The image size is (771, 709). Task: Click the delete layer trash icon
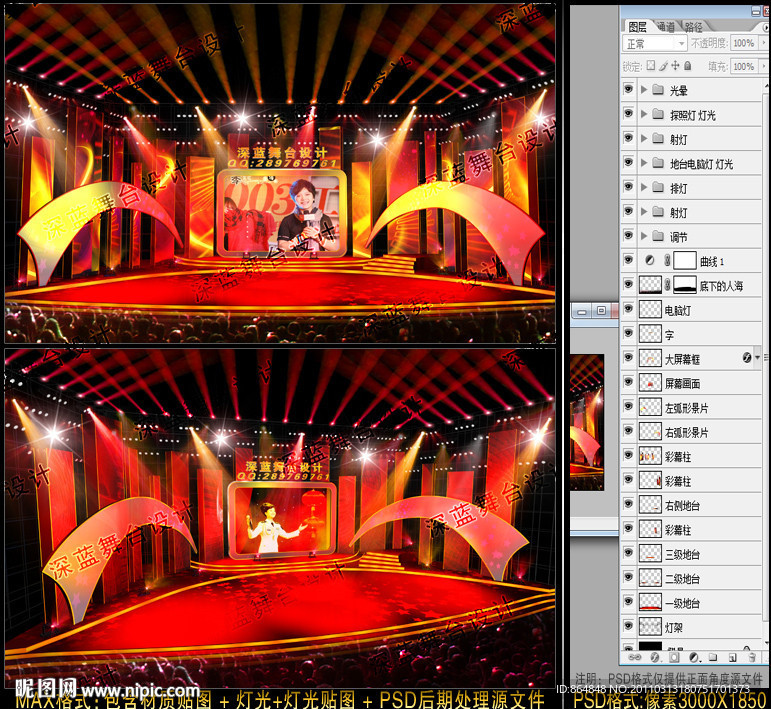752,657
